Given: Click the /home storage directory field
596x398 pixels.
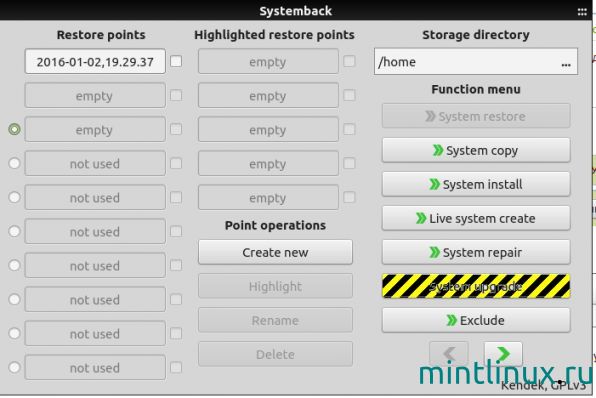Looking at the screenshot, I should pos(476,61).
